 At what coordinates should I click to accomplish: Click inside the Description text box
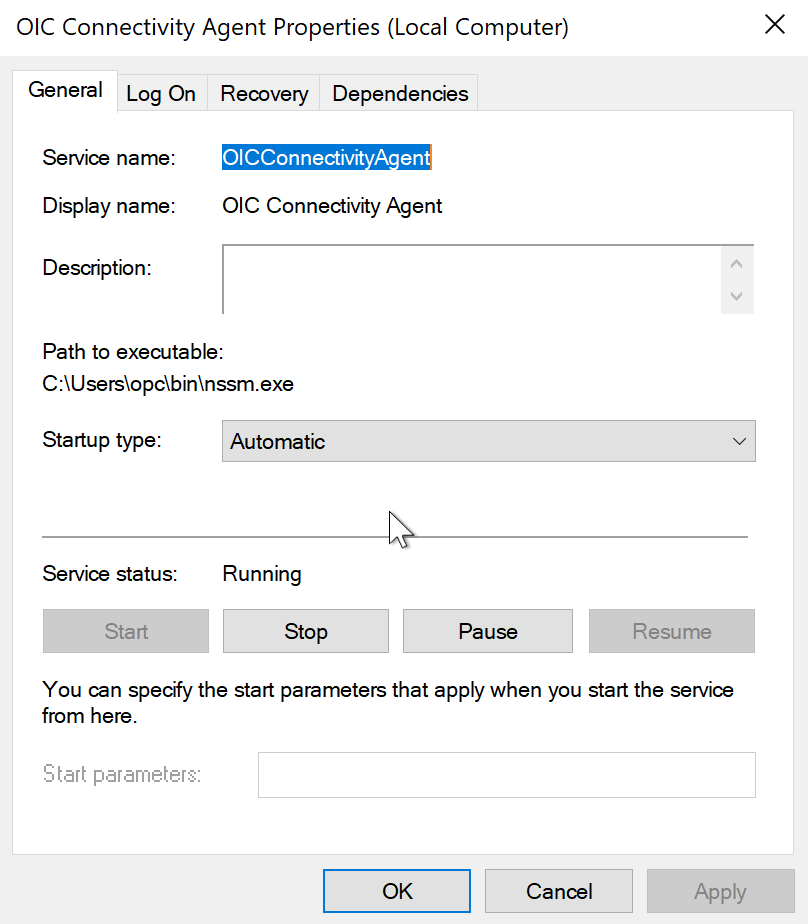[470, 279]
